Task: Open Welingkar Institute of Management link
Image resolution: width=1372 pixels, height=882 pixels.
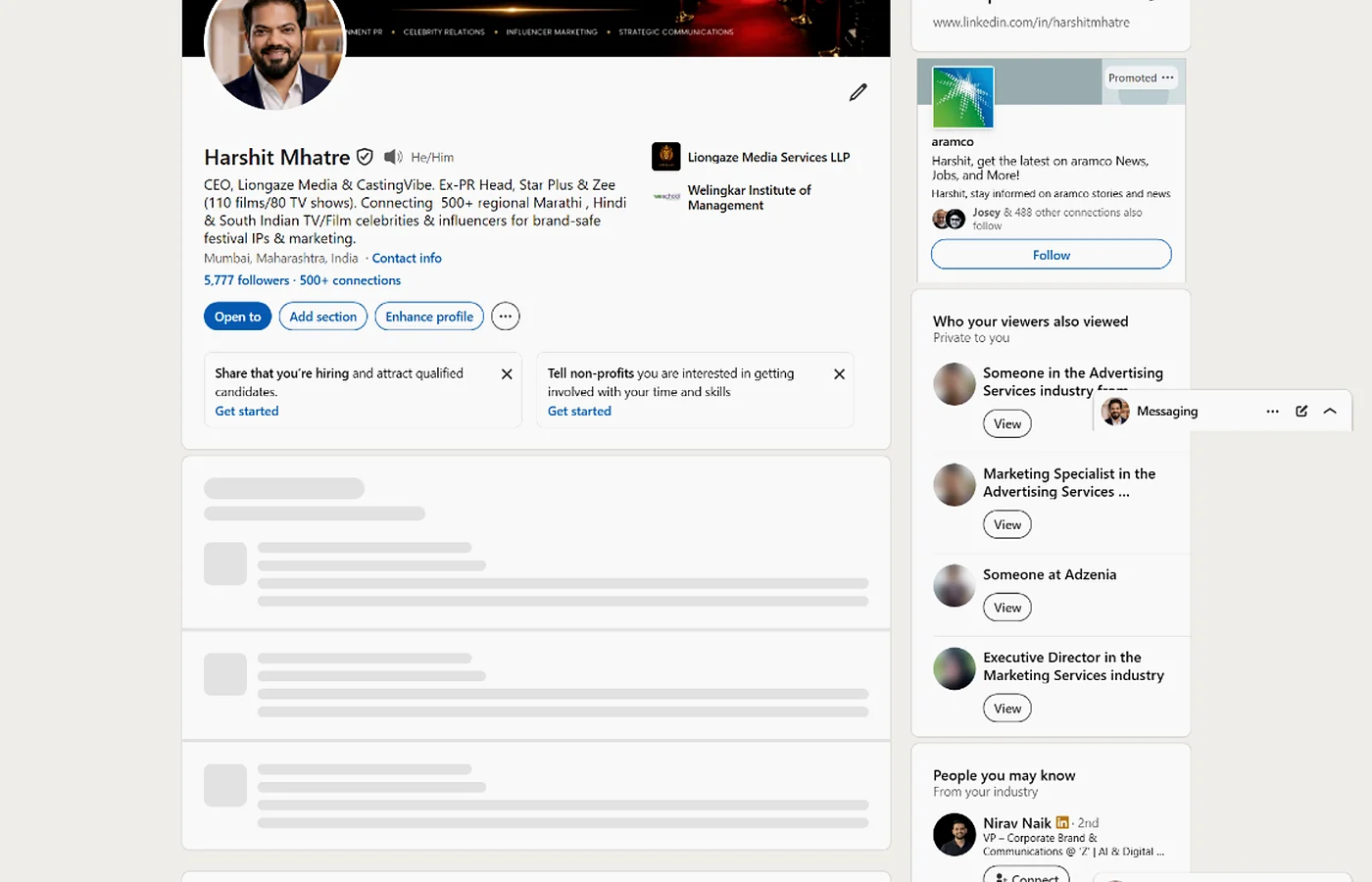Action: [x=750, y=197]
